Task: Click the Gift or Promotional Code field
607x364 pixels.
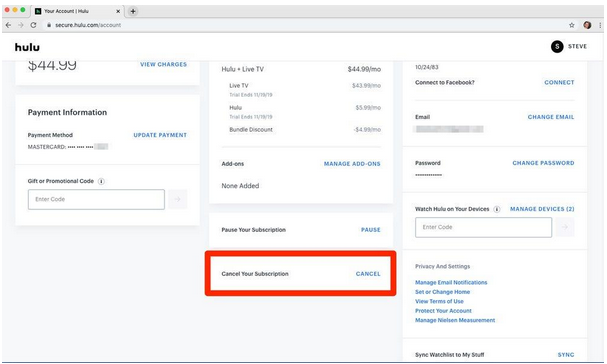Action: click(96, 199)
